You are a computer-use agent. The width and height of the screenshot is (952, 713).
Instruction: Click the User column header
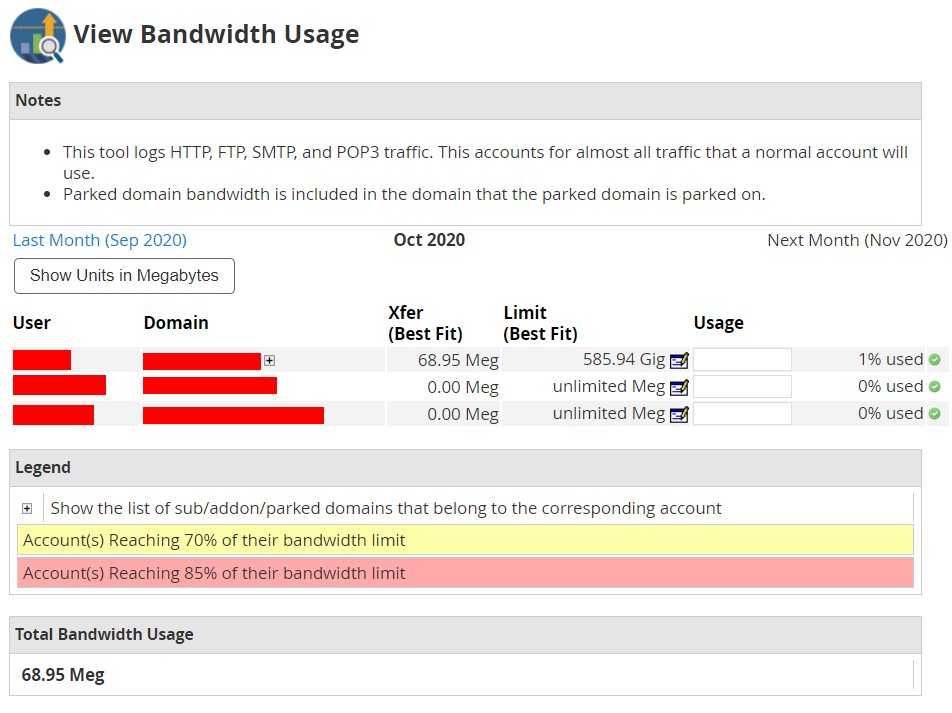tap(32, 323)
